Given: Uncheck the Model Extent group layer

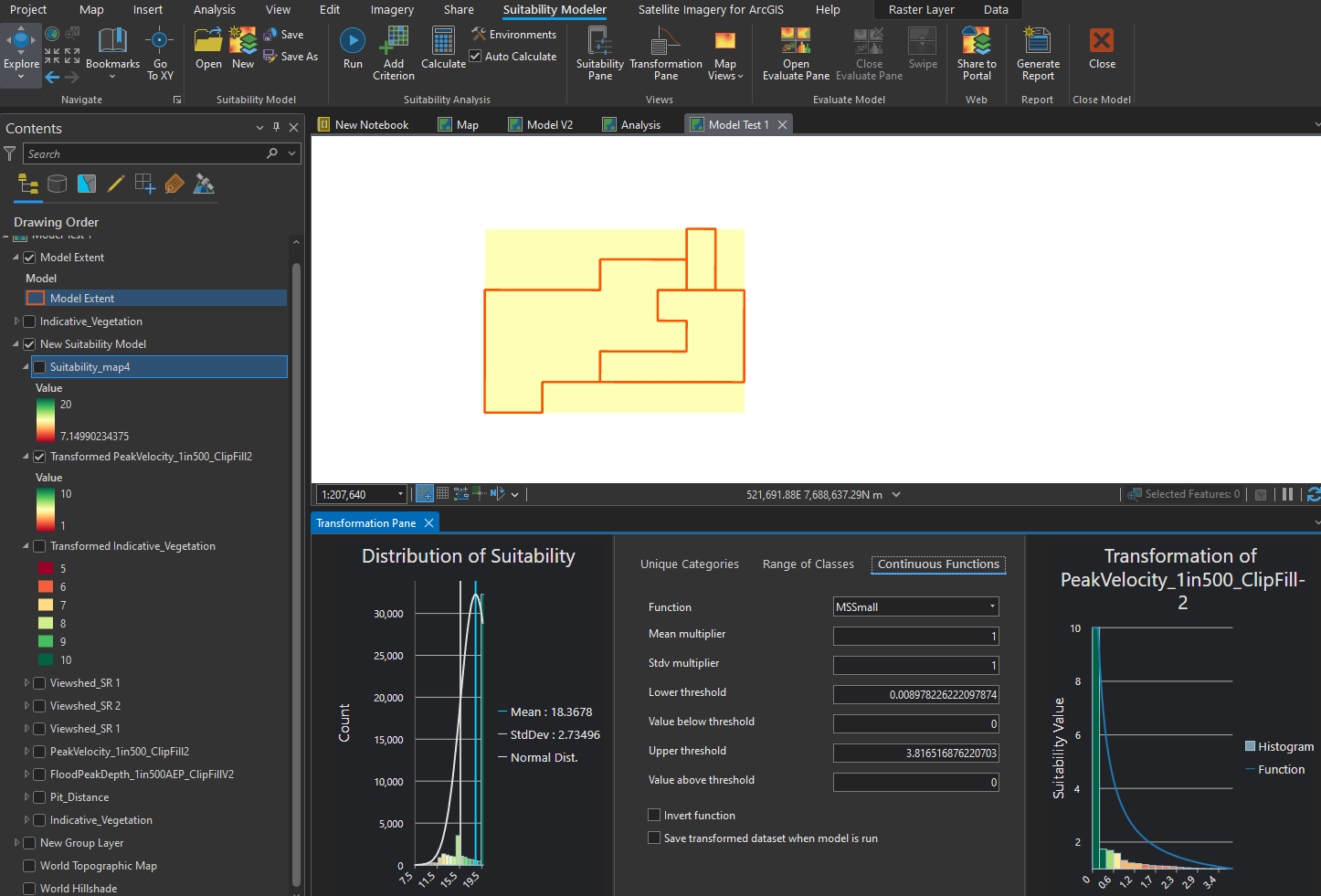Looking at the screenshot, I should tap(29, 258).
